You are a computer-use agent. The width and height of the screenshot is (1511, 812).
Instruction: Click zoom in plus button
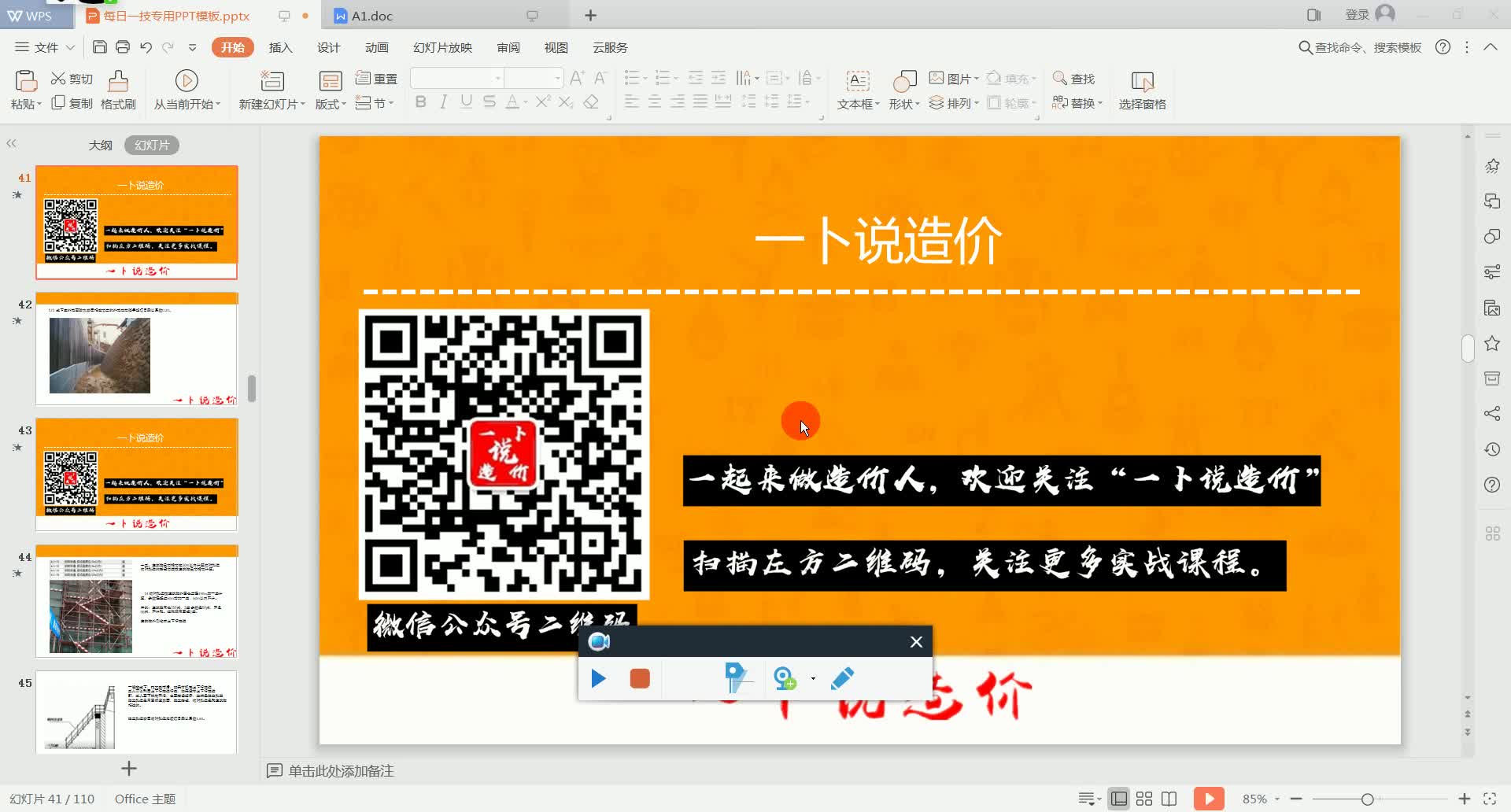pos(1465,799)
